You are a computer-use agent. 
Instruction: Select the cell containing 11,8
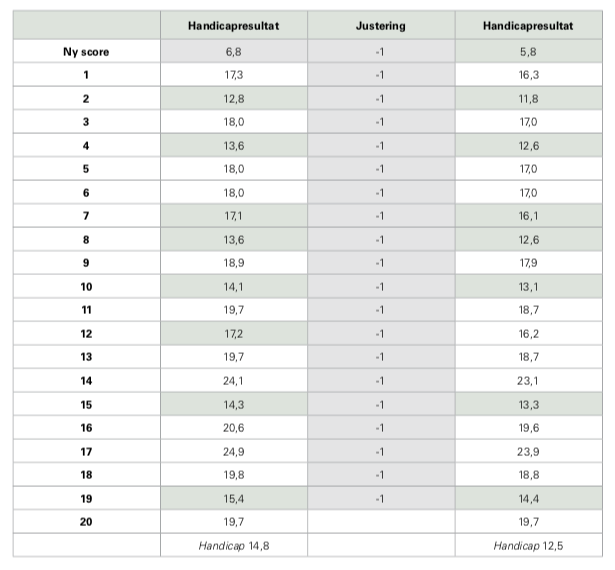pyautogui.click(x=528, y=98)
